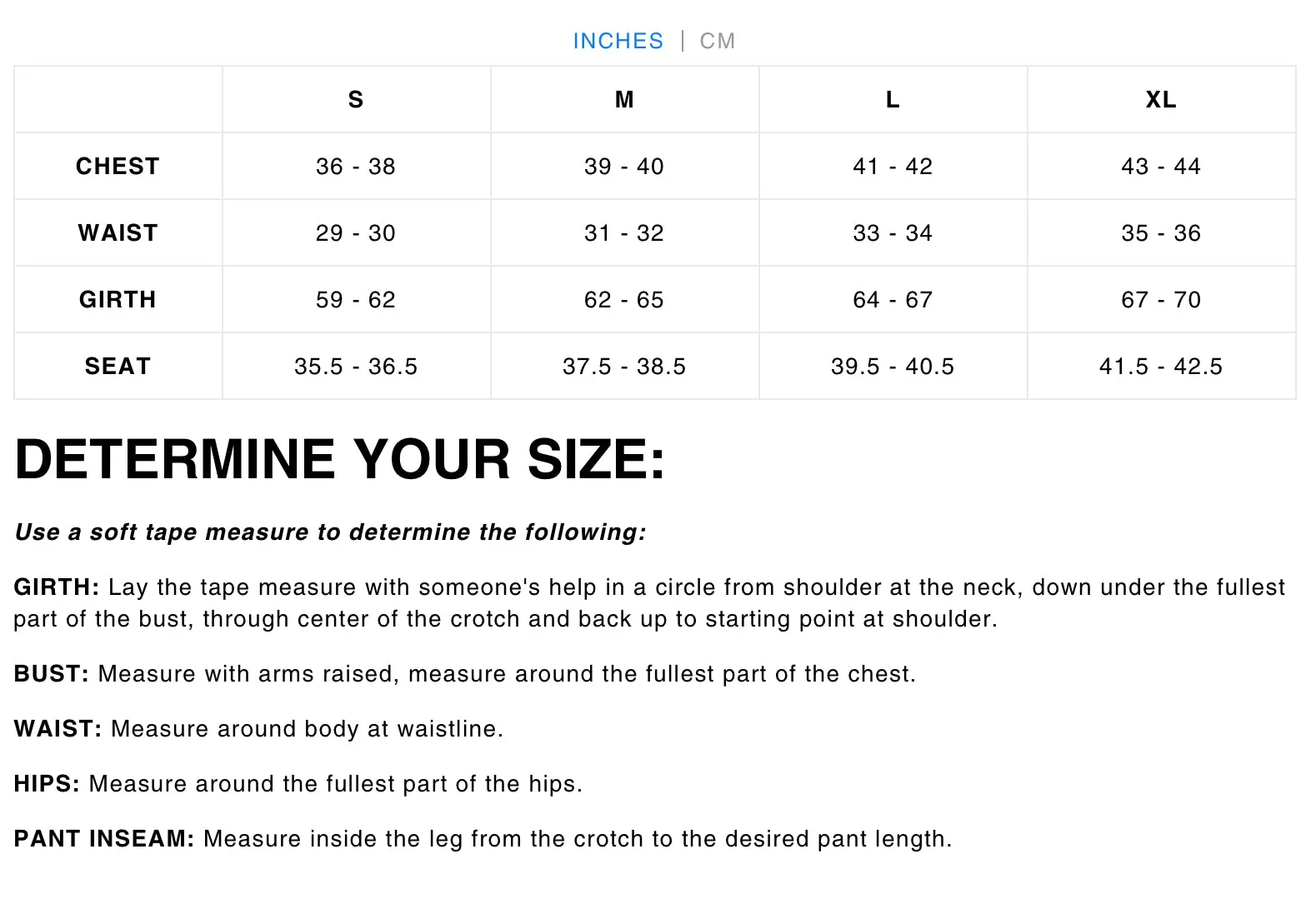
Task: Click the BUST measurement instructions
Action: (x=465, y=673)
